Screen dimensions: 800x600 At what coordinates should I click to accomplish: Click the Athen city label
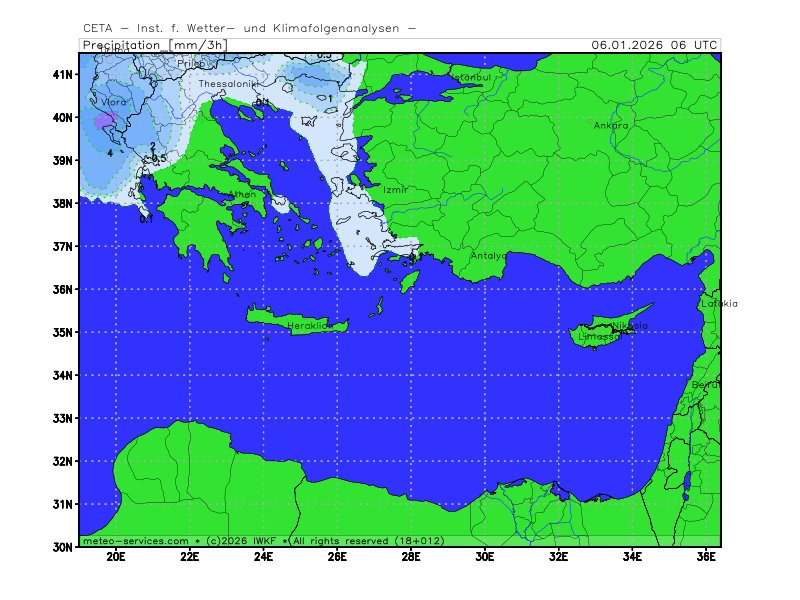coord(243,195)
